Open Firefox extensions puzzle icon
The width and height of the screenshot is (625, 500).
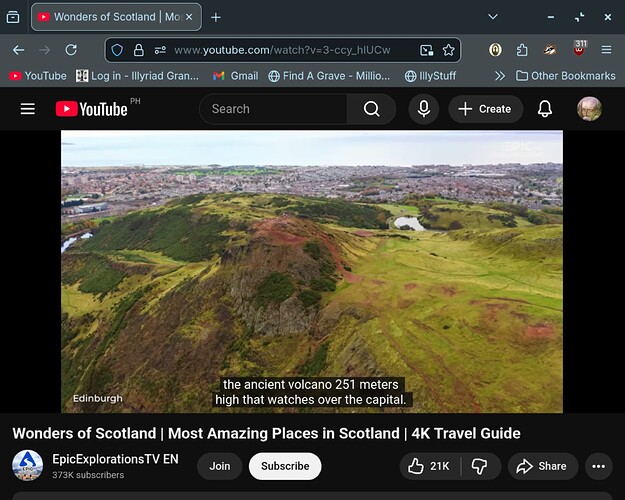point(522,50)
